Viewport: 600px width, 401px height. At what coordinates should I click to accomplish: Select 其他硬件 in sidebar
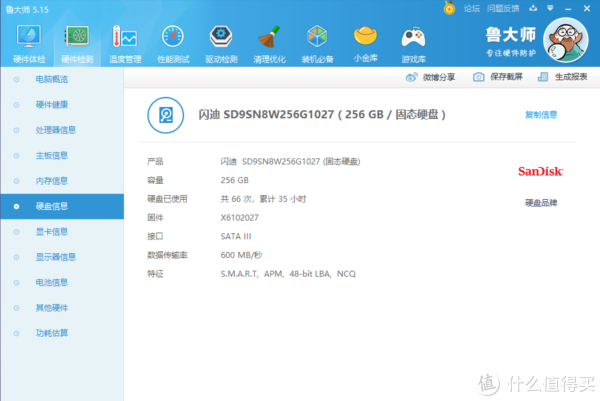[x=62, y=308]
